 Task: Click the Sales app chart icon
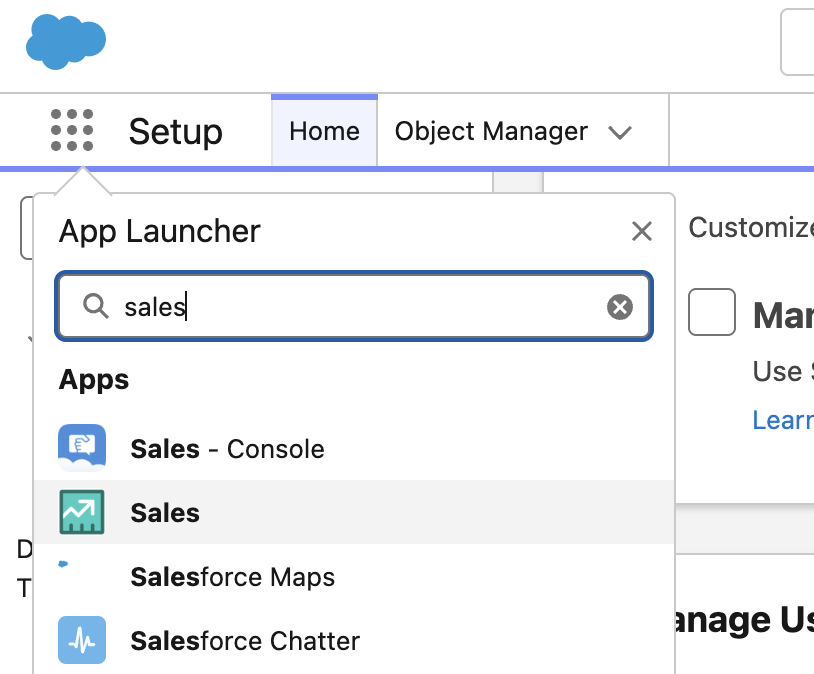tap(82, 512)
